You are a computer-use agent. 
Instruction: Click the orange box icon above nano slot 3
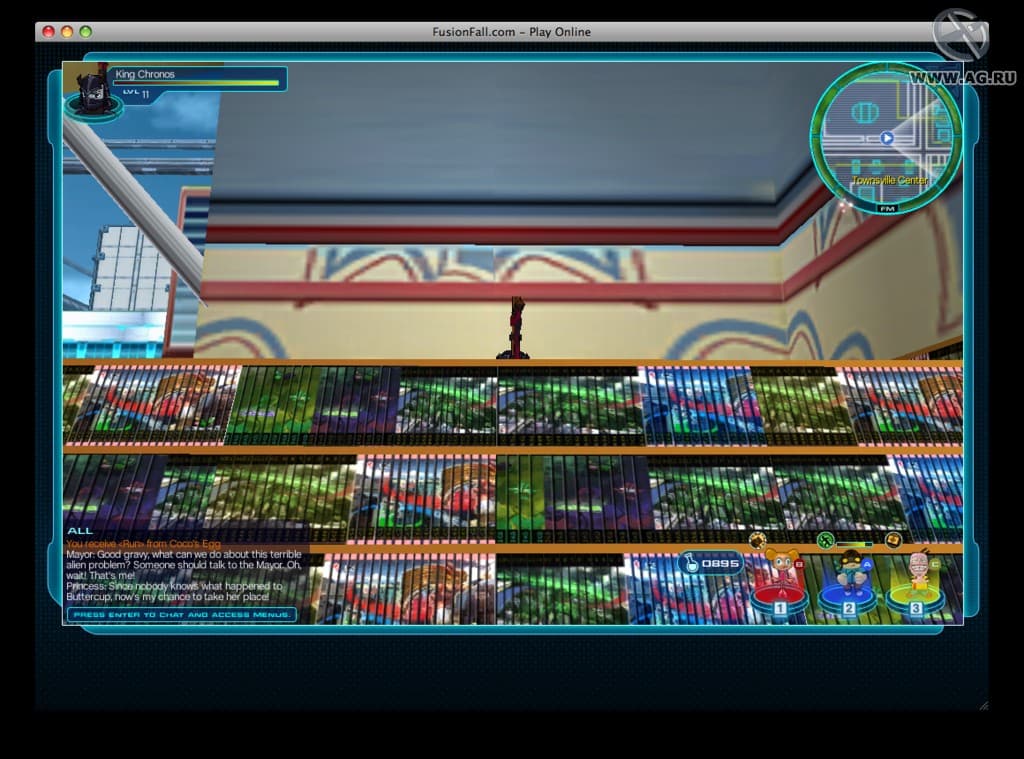[x=893, y=540]
